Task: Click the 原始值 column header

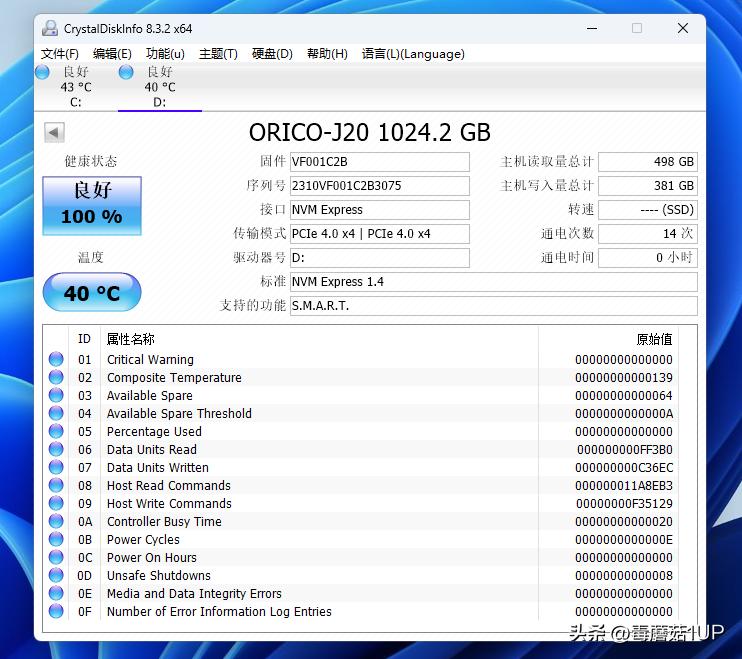Action: (x=654, y=339)
